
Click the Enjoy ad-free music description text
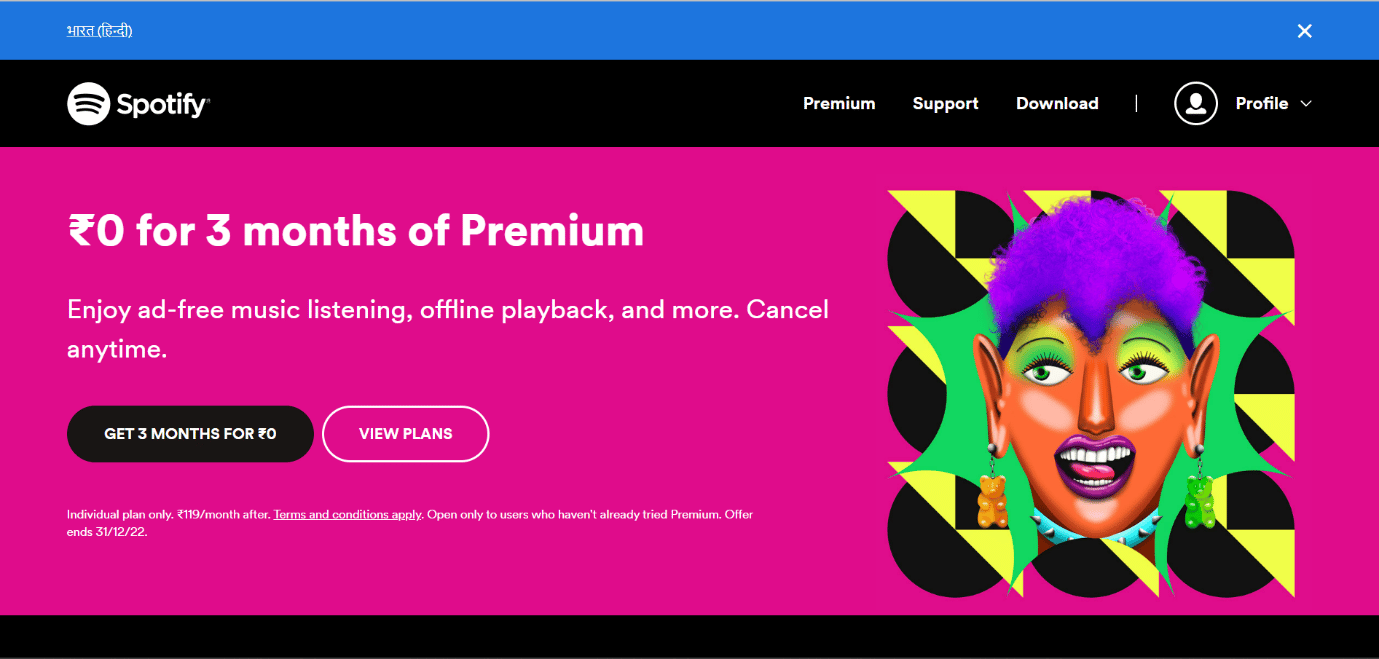click(448, 329)
